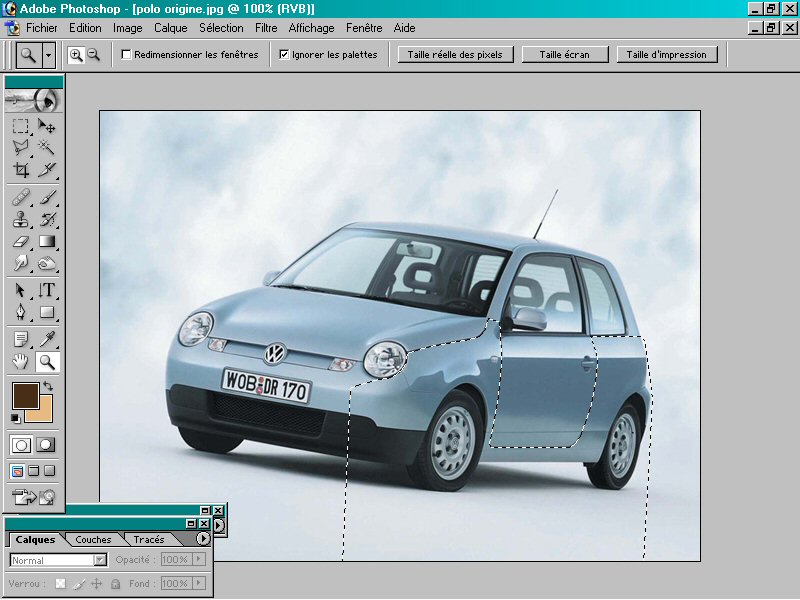This screenshot has width=800, height=600.
Task: Open the Filtre menu
Action: pyautogui.click(x=266, y=28)
